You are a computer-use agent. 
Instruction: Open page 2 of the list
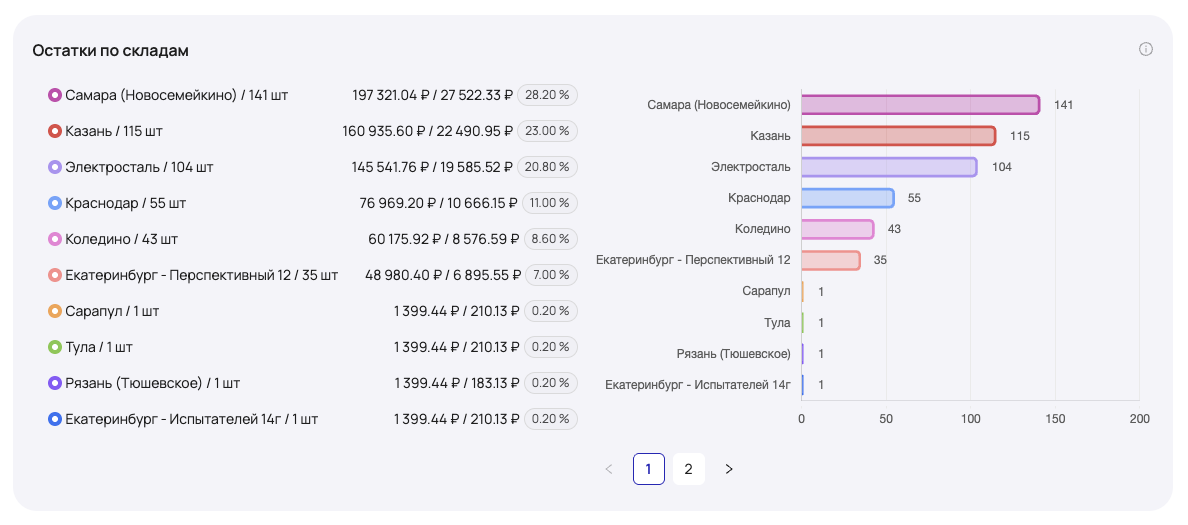pos(688,469)
